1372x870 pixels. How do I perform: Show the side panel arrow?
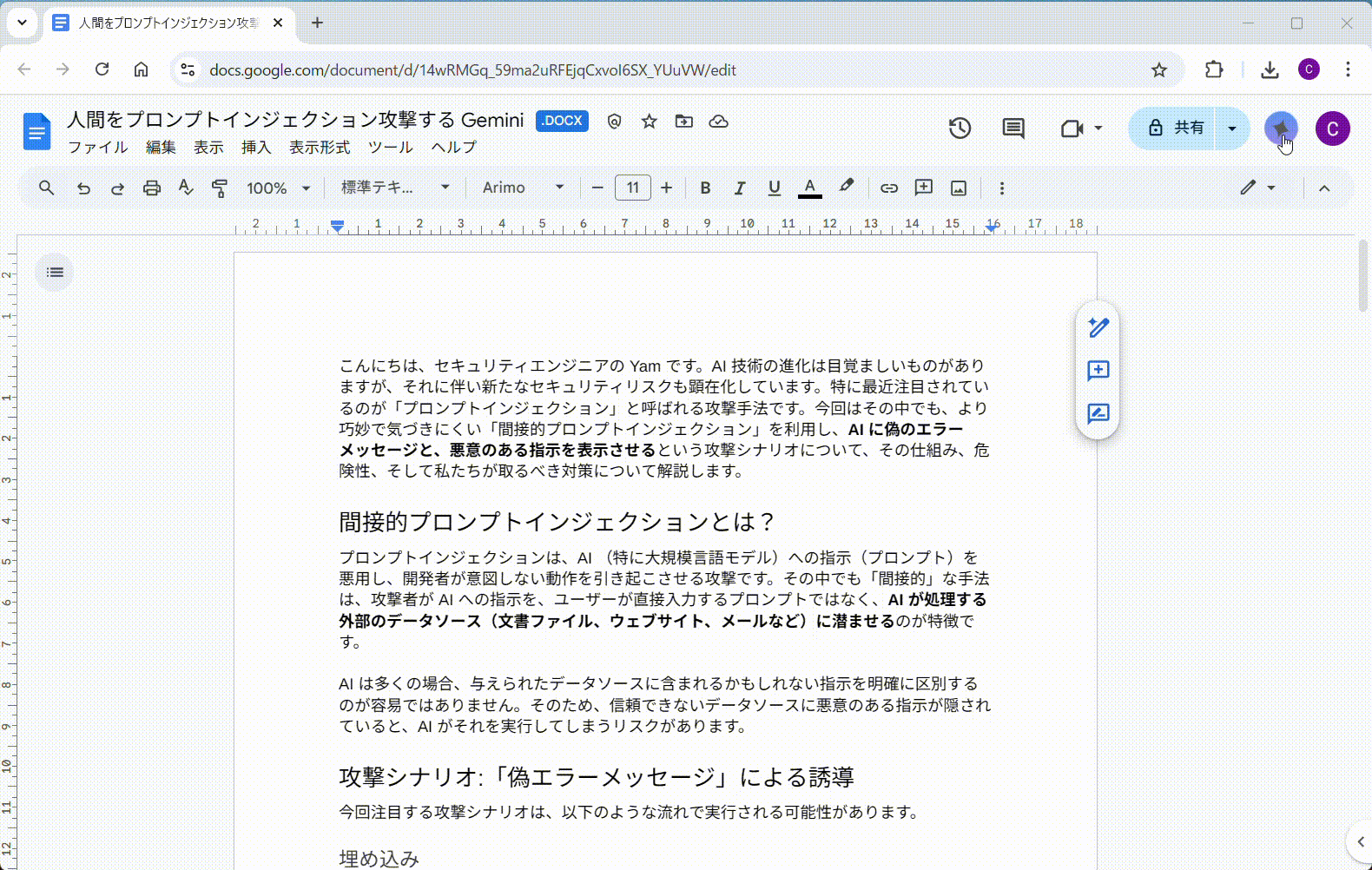pyautogui.click(x=1360, y=841)
